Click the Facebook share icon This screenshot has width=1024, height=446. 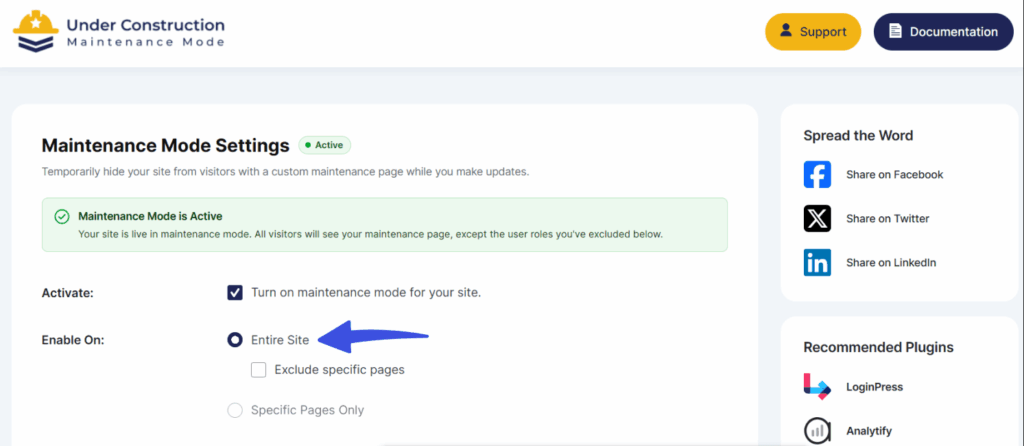pyautogui.click(x=817, y=174)
